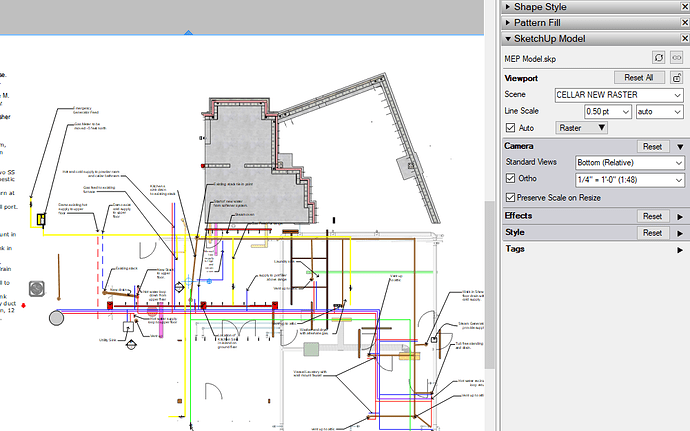This screenshot has width=690, height=431.
Task: Toggle the Auto render checkbox
Action: tap(510, 128)
